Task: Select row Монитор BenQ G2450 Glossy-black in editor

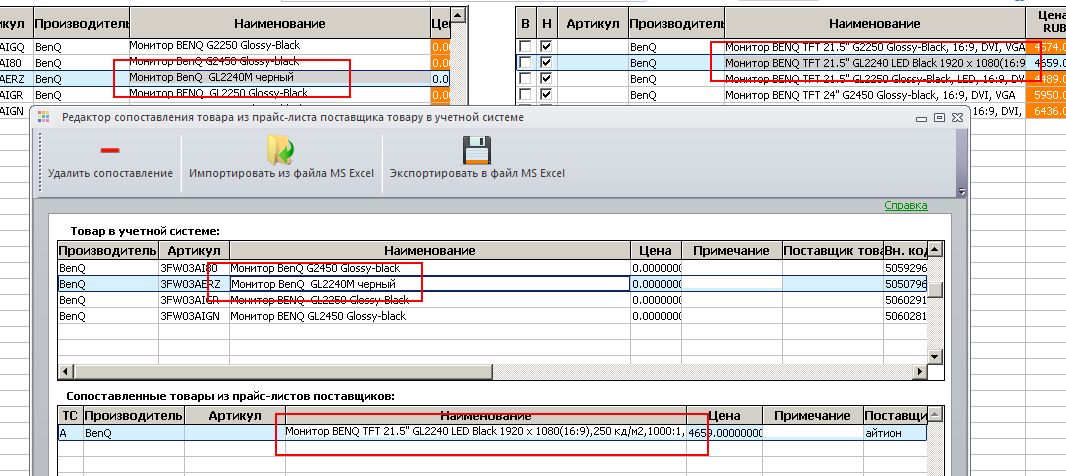Action: pos(430,268)
